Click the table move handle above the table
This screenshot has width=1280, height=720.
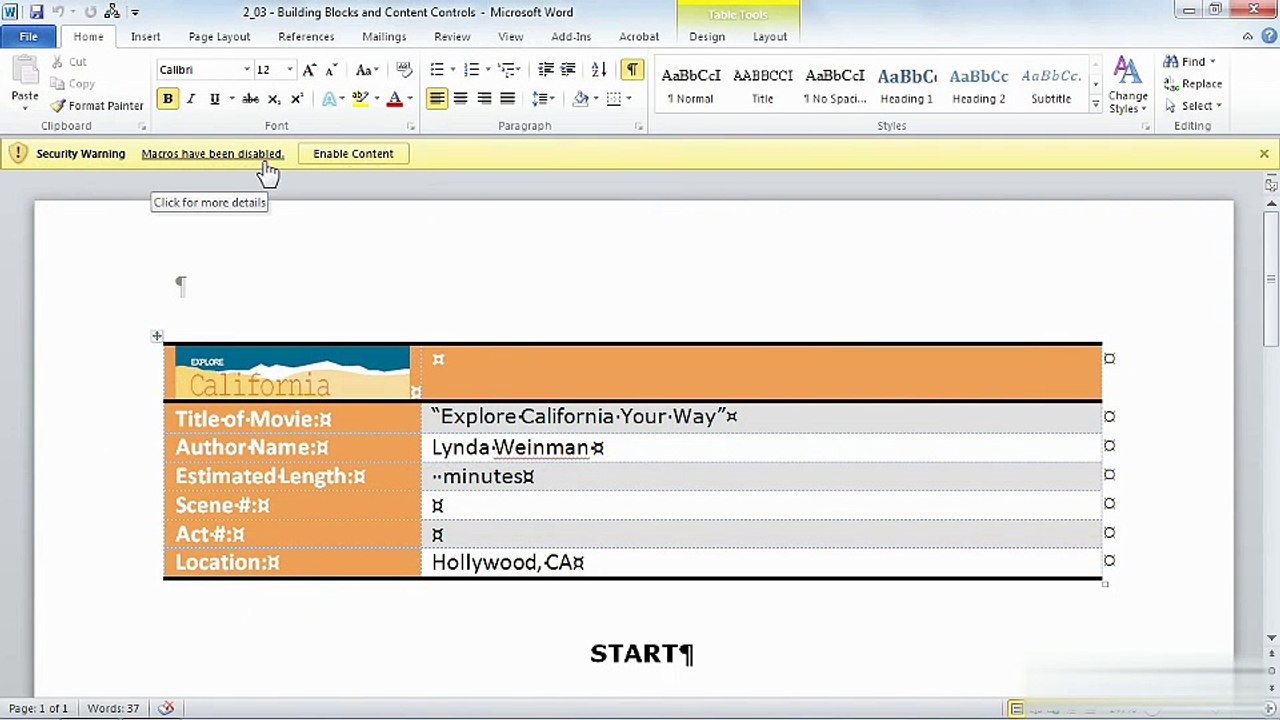(x=157, y=336)
